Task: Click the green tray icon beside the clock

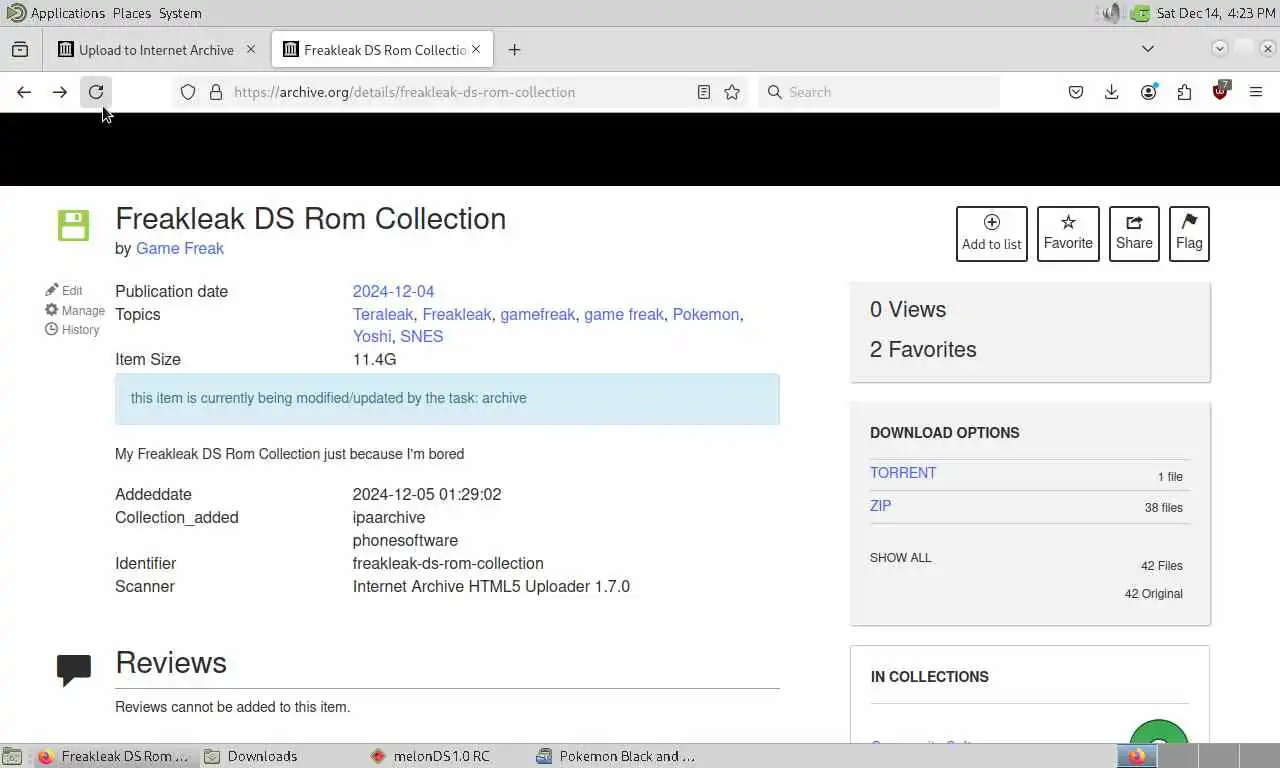Action: tap(1140, 13)
